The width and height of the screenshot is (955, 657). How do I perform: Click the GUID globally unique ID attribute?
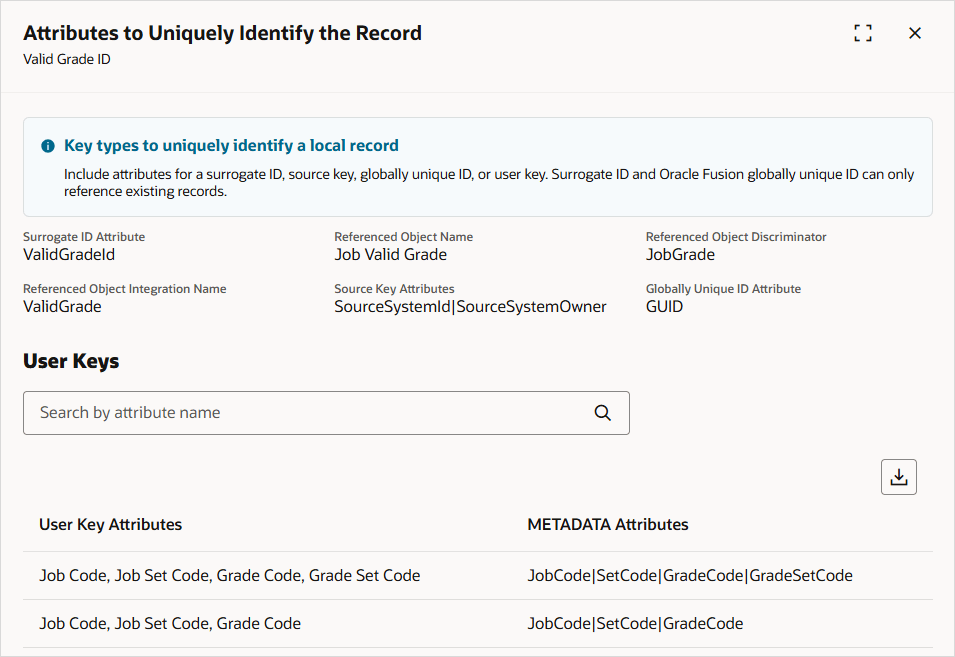(x=661, y=306)
